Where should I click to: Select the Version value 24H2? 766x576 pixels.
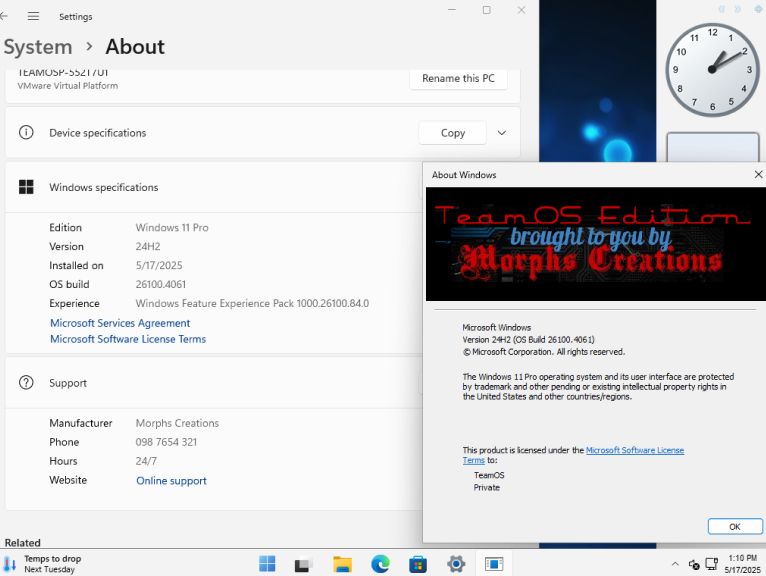tap(148, 247)
